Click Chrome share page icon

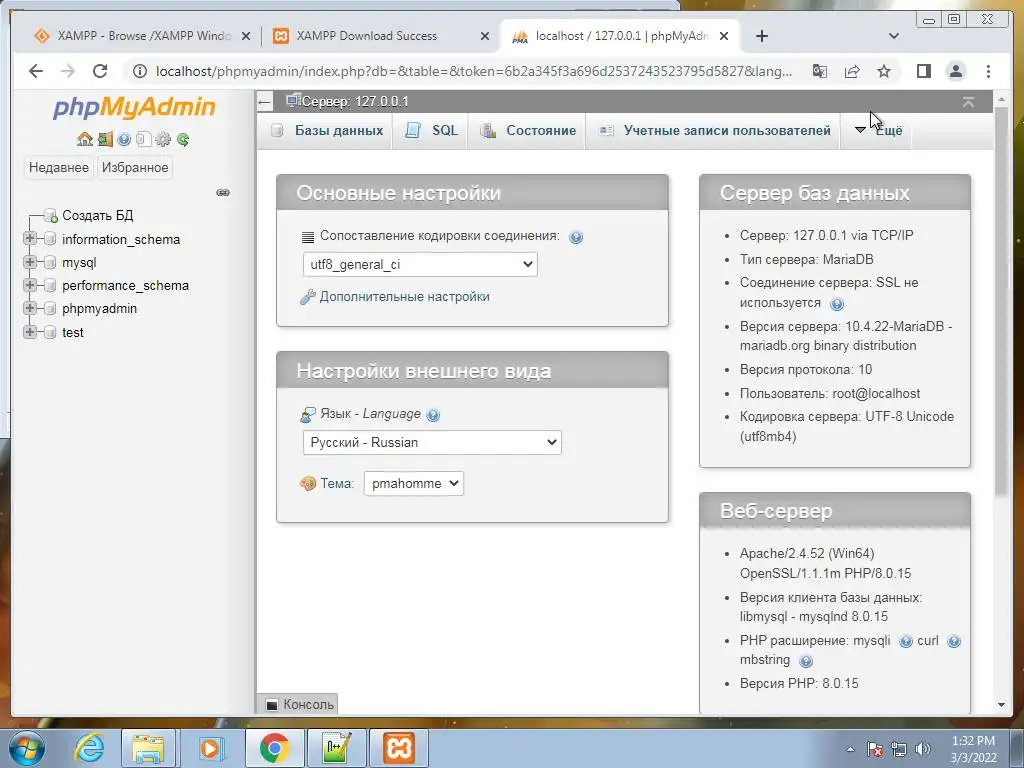[x=852, y=71]
